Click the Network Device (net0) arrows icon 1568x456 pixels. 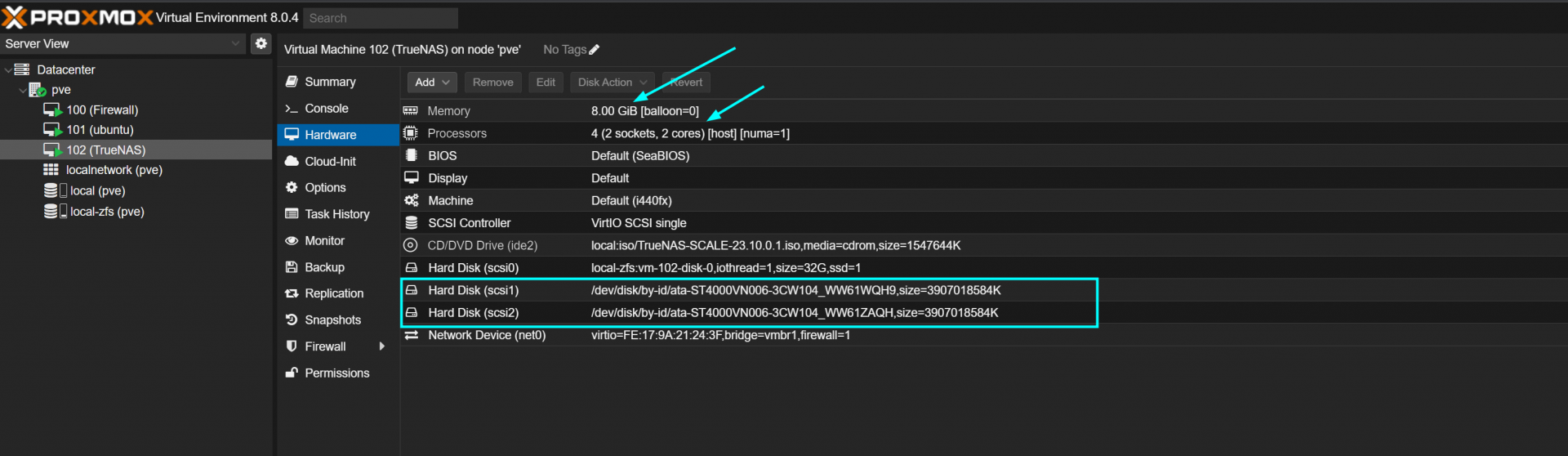pyautogui.click(x=412, y=335)
